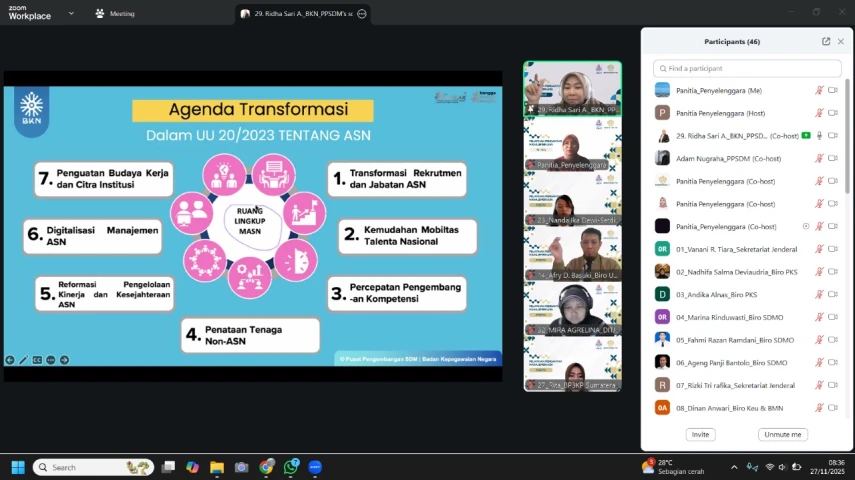Click camera icon for 04_Marina Rinduwasti
The height and width of the screenshot is (480, 855).
pos(833,317)
